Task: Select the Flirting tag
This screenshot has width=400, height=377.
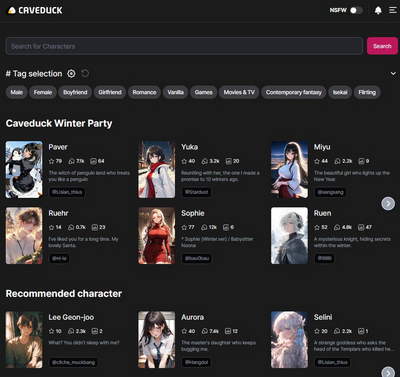Action: click(367, 92)
